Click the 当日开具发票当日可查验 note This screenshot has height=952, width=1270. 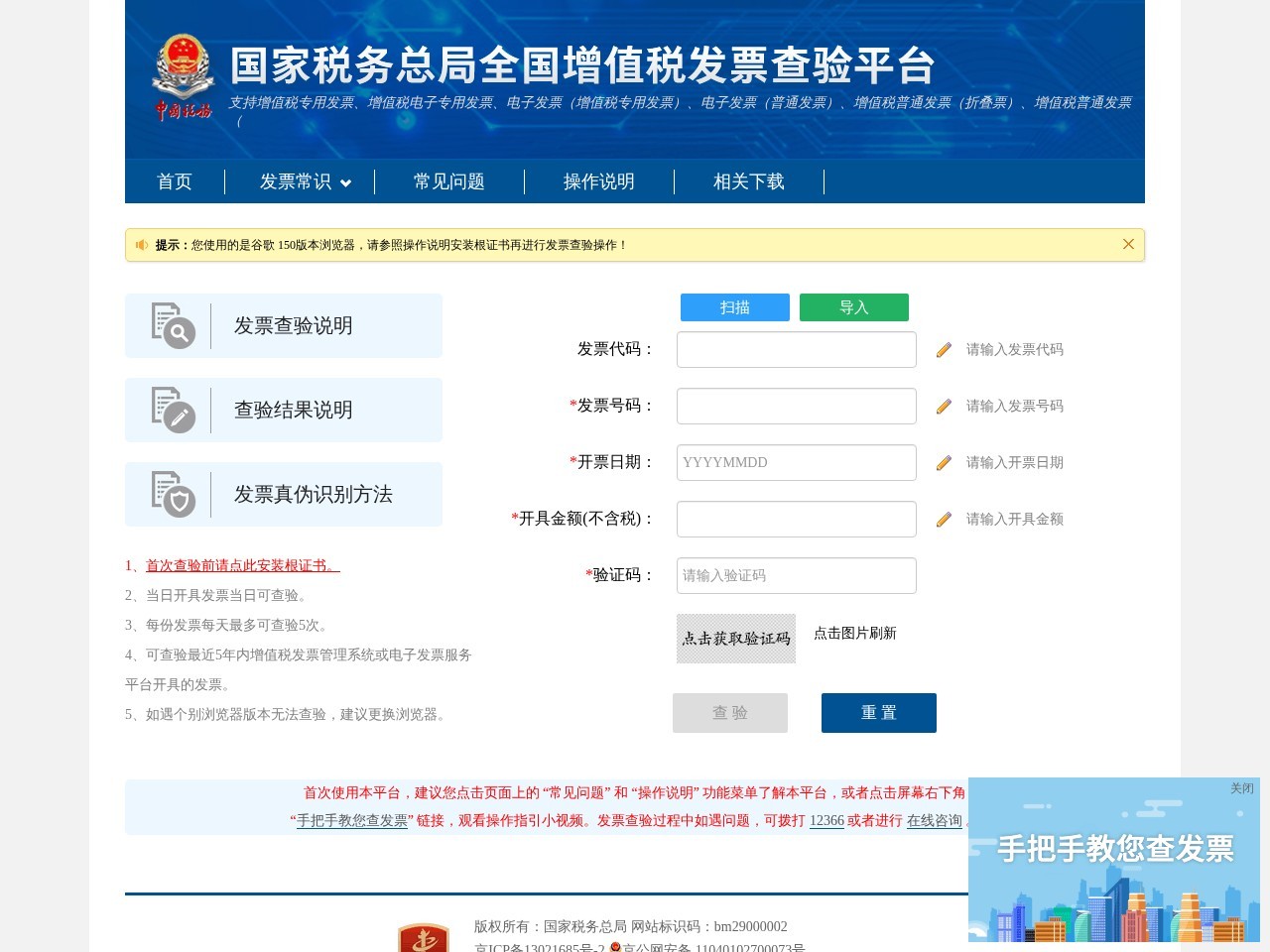[216, 595]
